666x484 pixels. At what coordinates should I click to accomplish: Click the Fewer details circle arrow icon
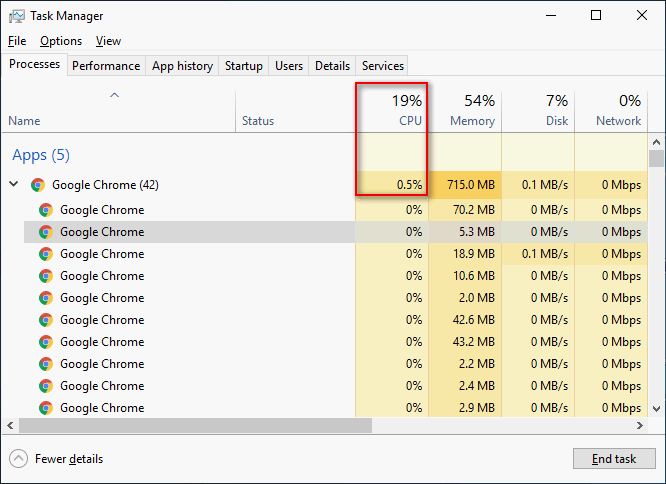point(18,459)
